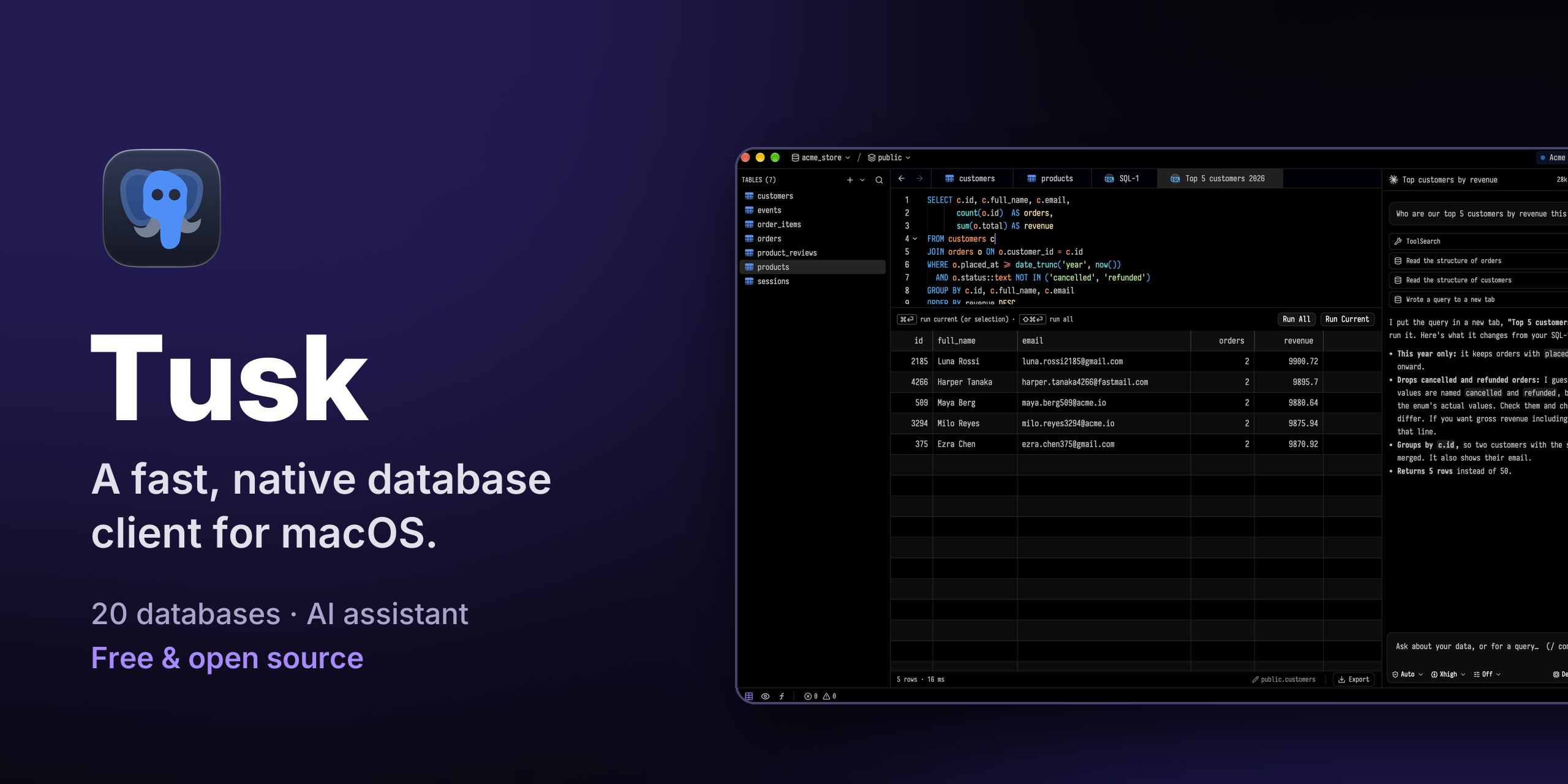Image resolution: width=1568 pixels, height=784 pixels.
Task: Click the Tusk elephant app logo
Action: tap(162, 208)
